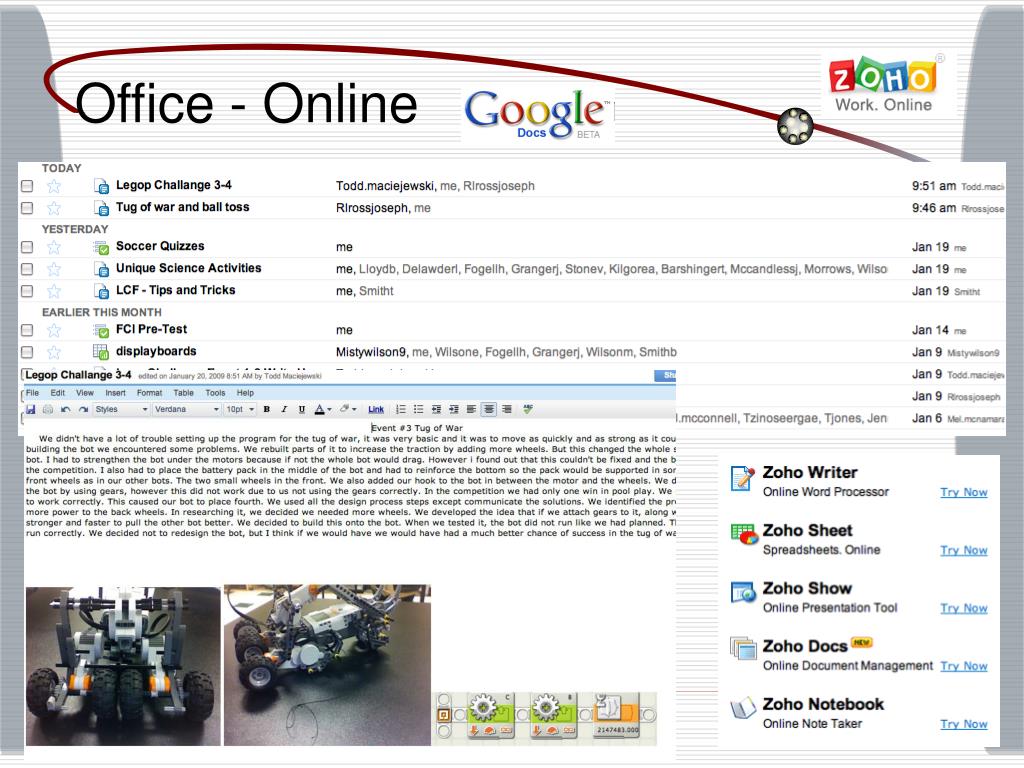Insert a bulleted list
1024x768 pixels.
click(419, 409)
